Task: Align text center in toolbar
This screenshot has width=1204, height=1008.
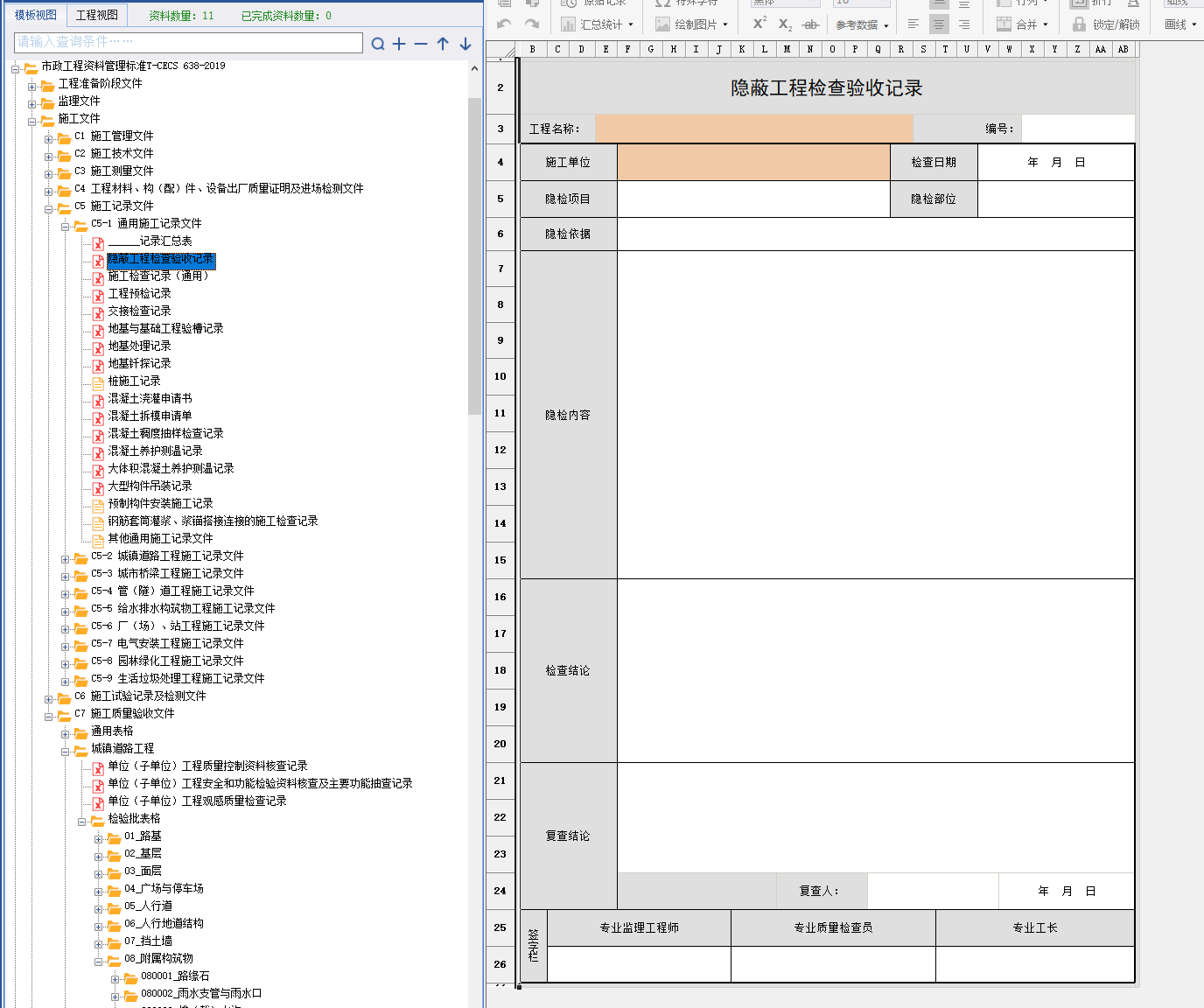Action: (939, 24)
